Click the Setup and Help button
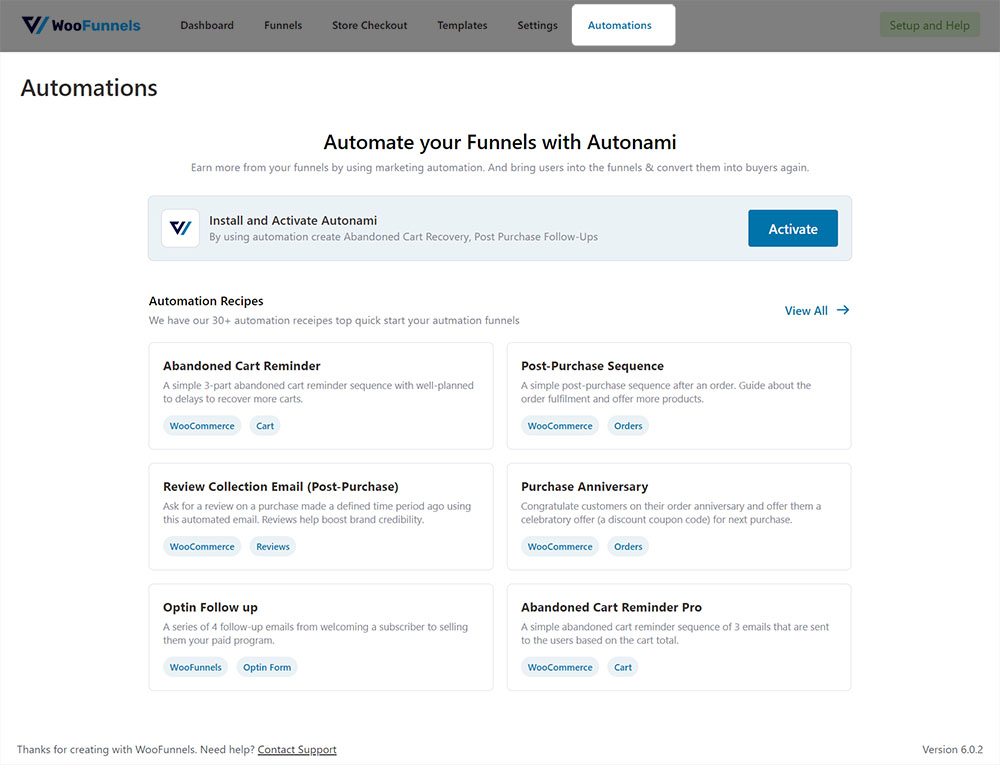This screenshot has height=765, width=1000. (x=929, y=26)
